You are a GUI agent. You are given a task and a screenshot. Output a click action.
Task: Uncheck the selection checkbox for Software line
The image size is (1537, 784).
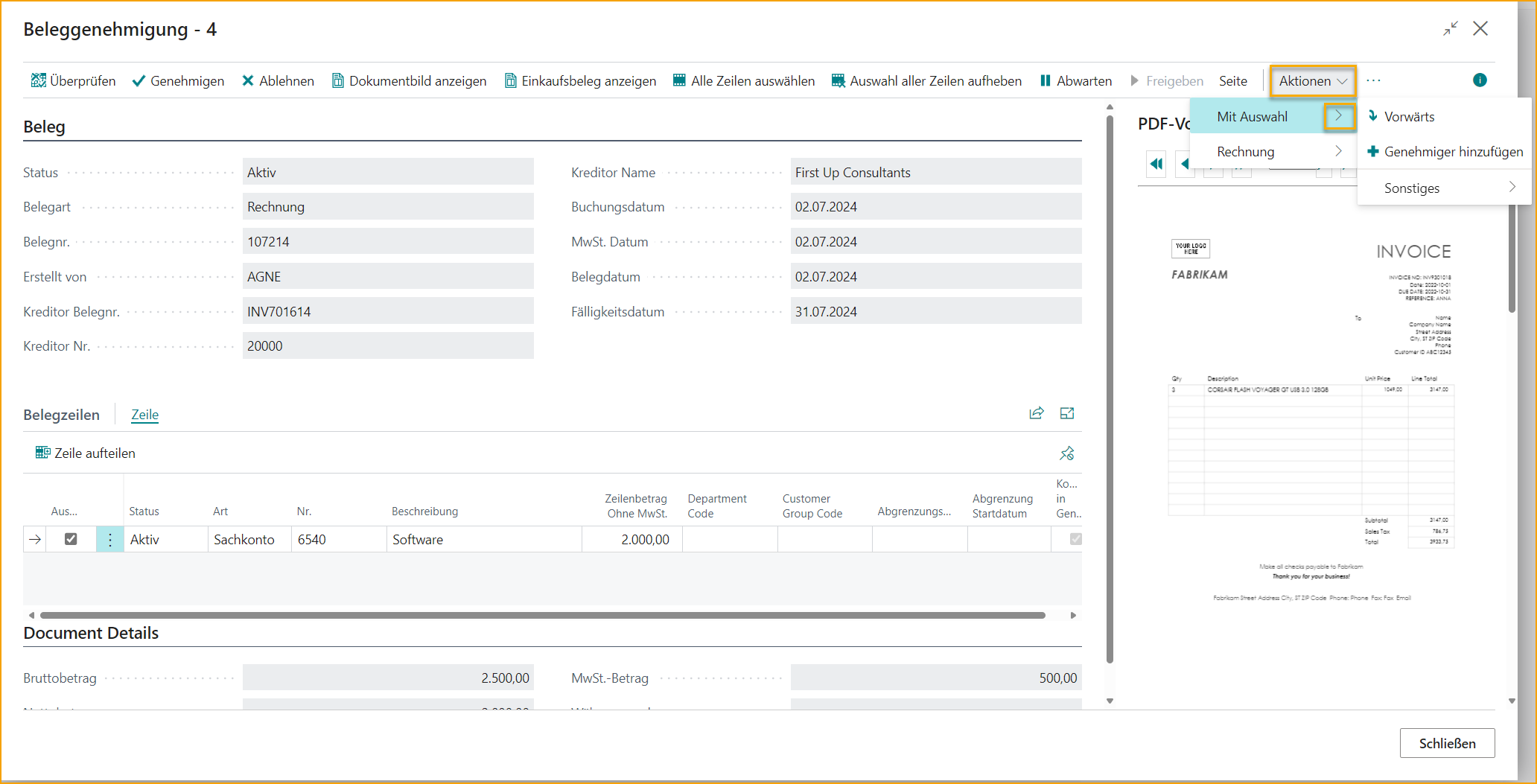[71, 539]
